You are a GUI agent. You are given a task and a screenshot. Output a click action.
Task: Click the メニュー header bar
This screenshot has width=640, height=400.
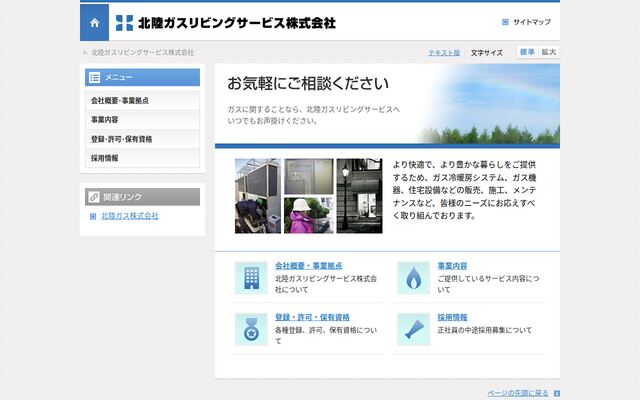(142, 78)
